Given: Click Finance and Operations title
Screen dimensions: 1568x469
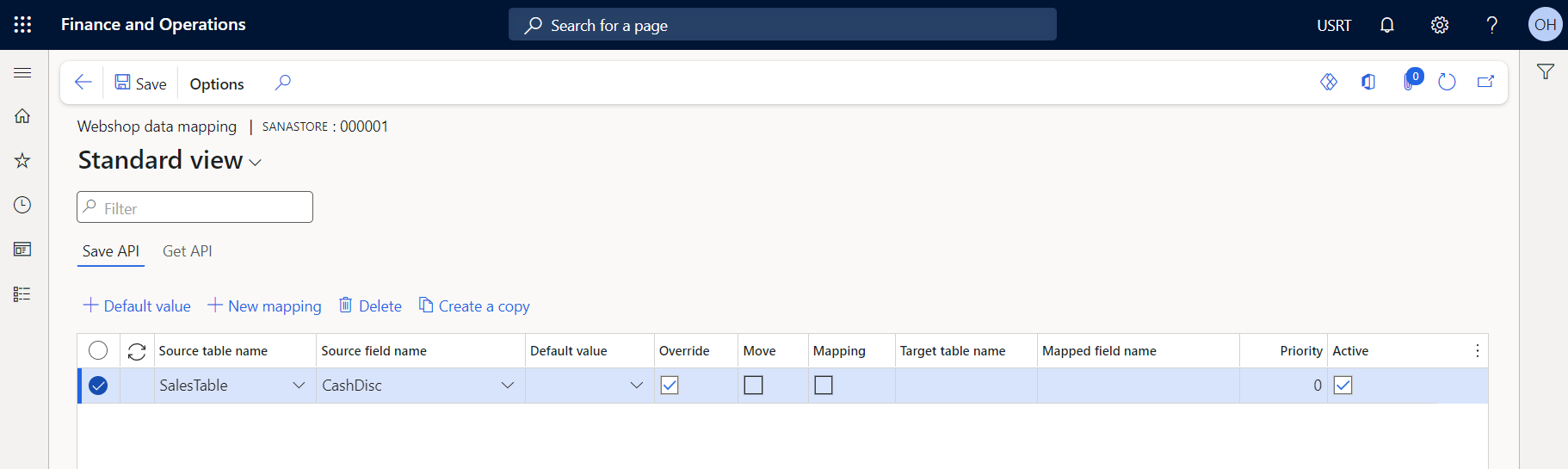Looking at the screenshot, I should 153,25.
